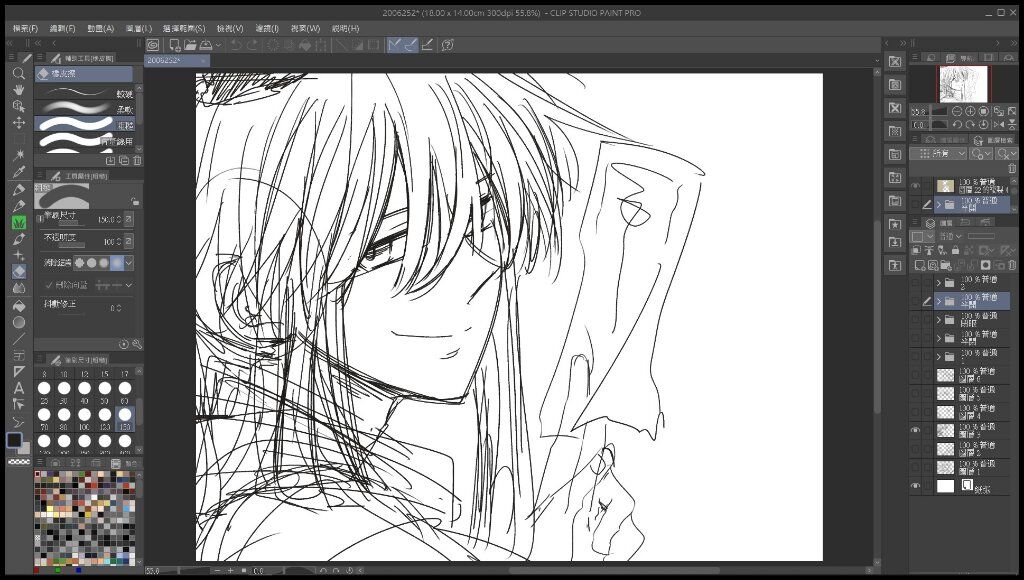Viewport: 1024px width, 580px height.
Task: Show hidden 圖層 6 via its visibility box
Action: [915, 375]
